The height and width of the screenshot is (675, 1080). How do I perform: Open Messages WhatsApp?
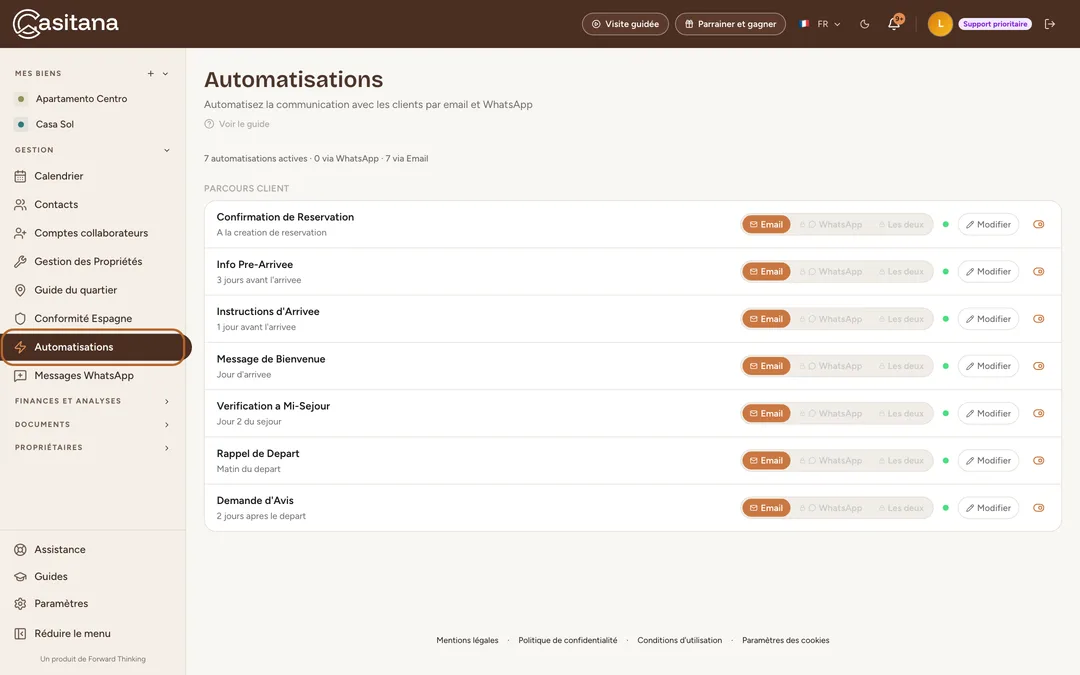(x=93, y=375)
